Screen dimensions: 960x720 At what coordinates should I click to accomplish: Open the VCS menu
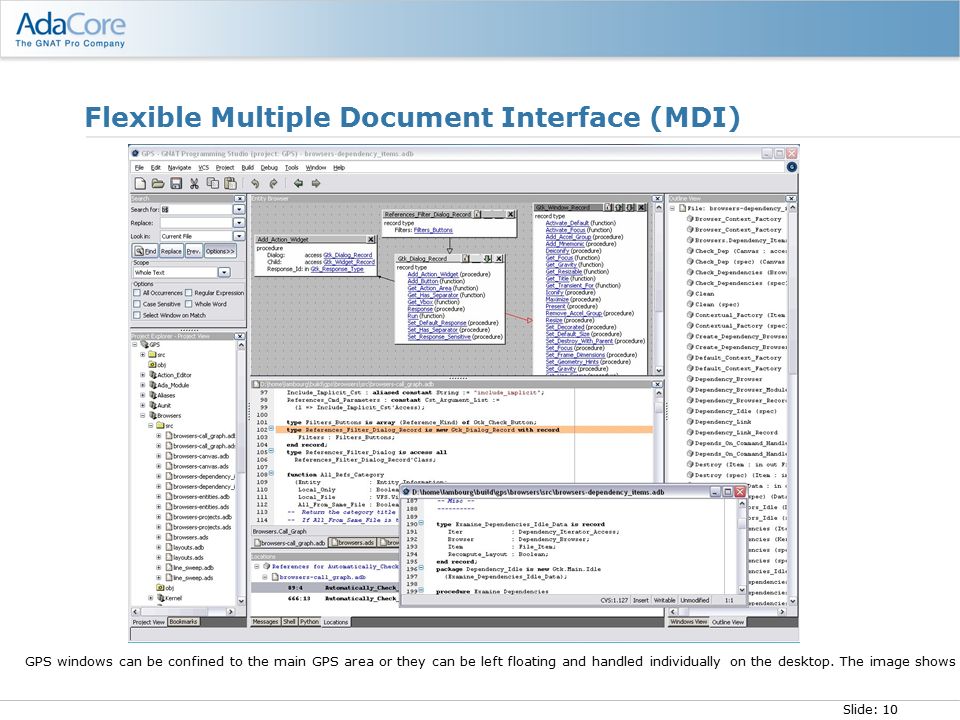tap(203, 167)
